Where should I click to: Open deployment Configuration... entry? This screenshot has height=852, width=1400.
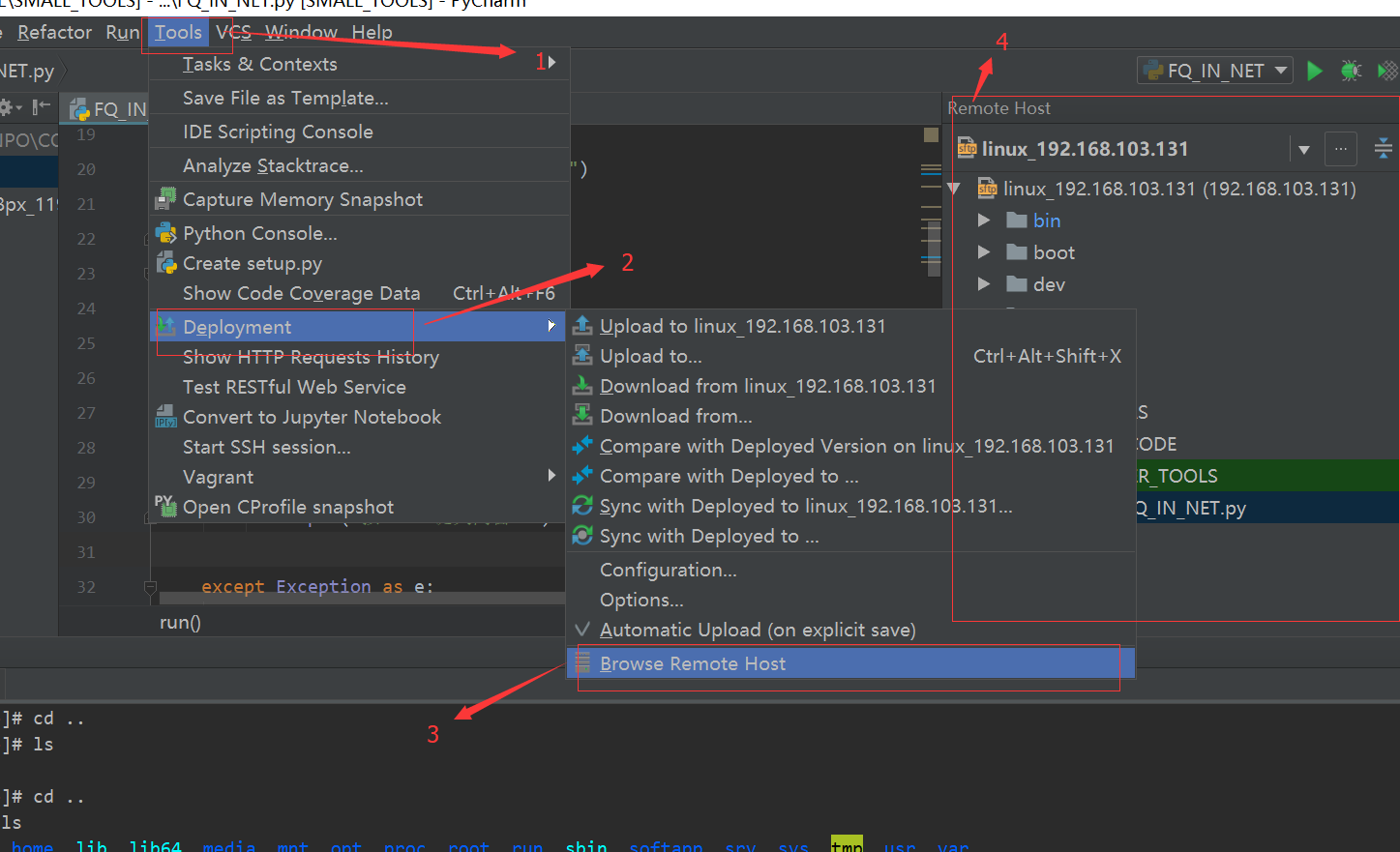[x=668, y=570]
